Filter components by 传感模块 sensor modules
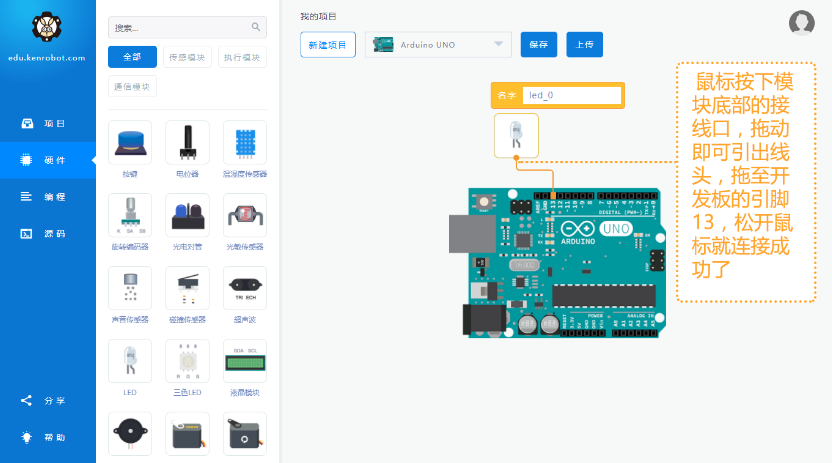This screenshot has width=832, height=463. [187, 57]
